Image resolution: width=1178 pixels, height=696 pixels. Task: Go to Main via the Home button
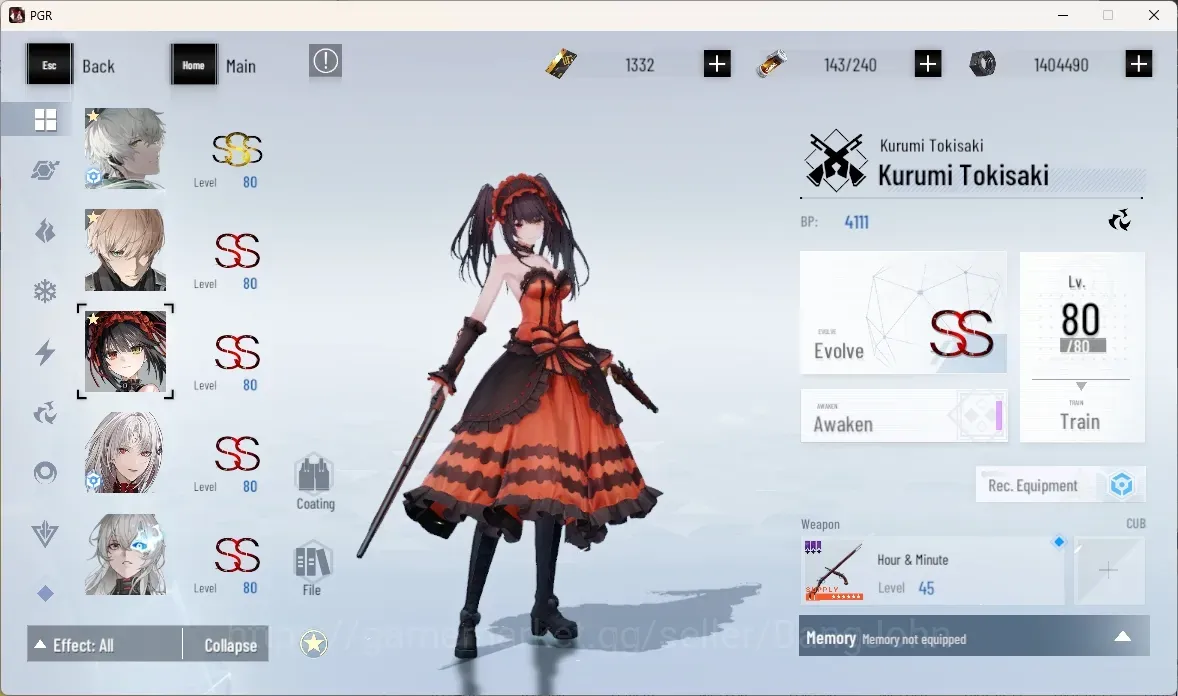(x=215, y=65)
